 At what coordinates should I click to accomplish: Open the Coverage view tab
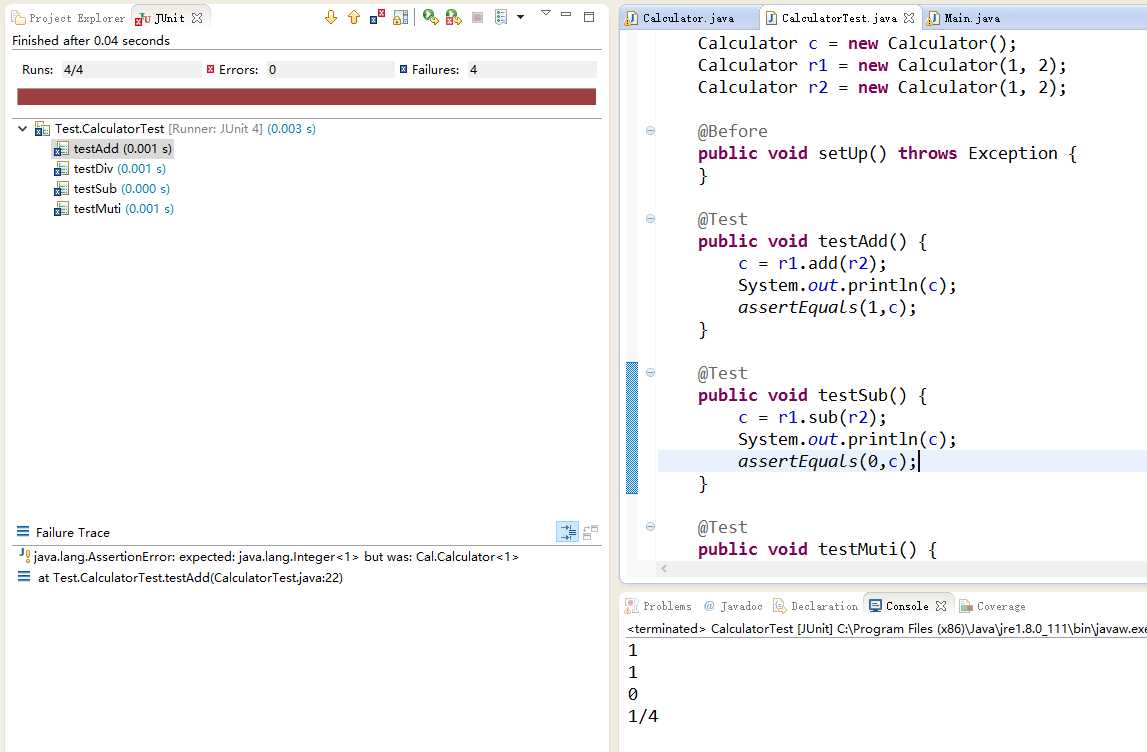click(993, 606)
